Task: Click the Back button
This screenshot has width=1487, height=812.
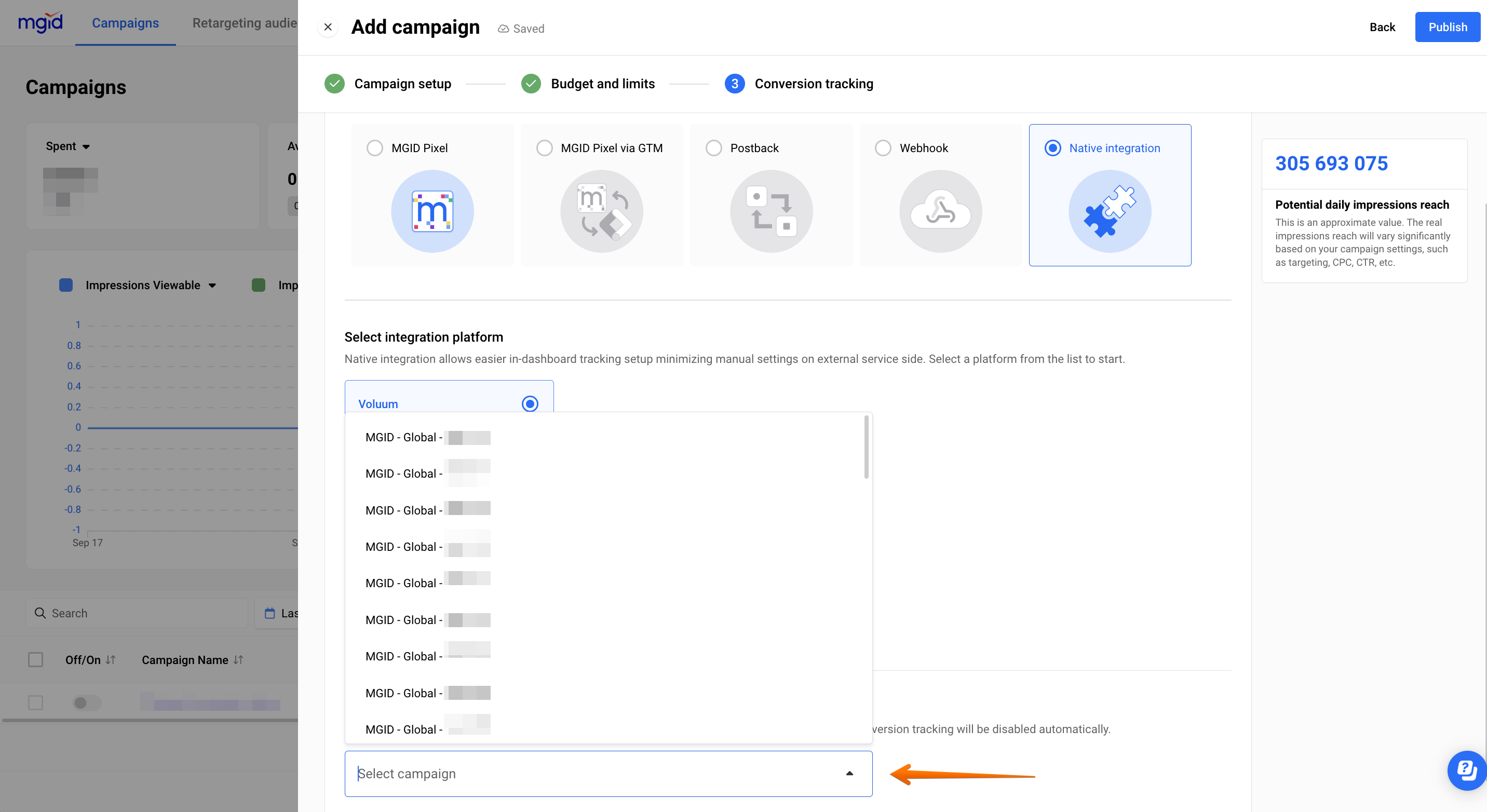Action: point(1382,27)
